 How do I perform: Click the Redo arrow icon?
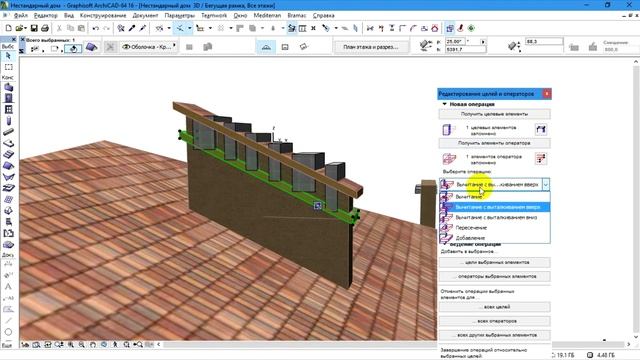pos(107,28)
